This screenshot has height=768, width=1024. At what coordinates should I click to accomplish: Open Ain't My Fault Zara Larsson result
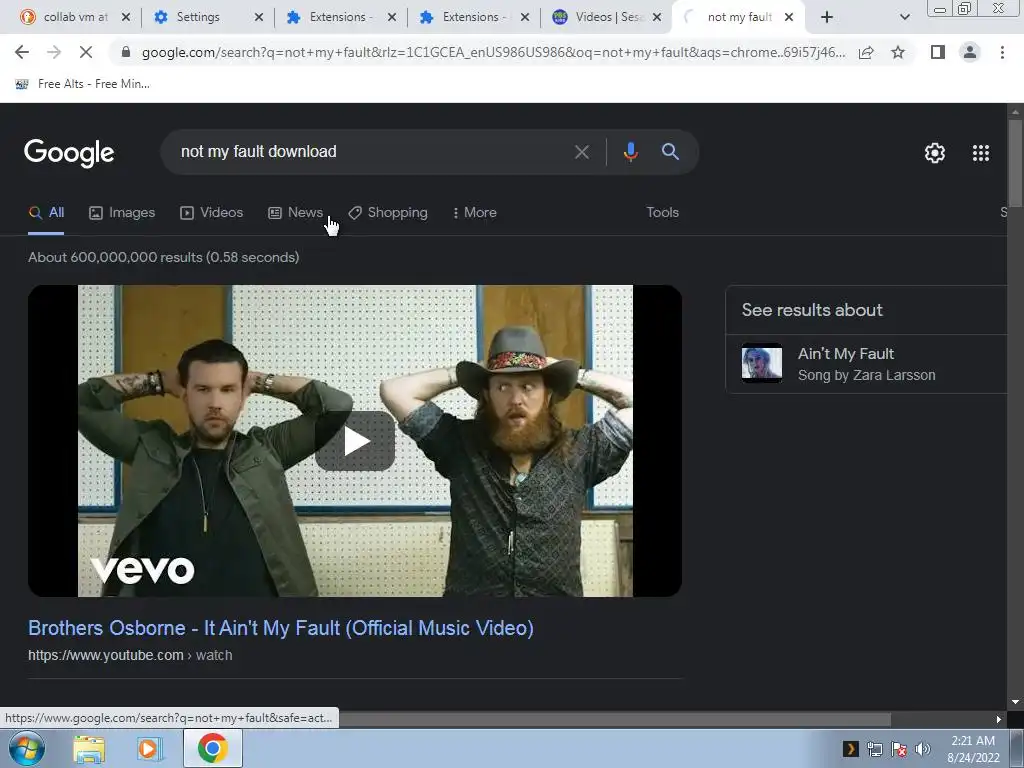[x=866, y=364]
